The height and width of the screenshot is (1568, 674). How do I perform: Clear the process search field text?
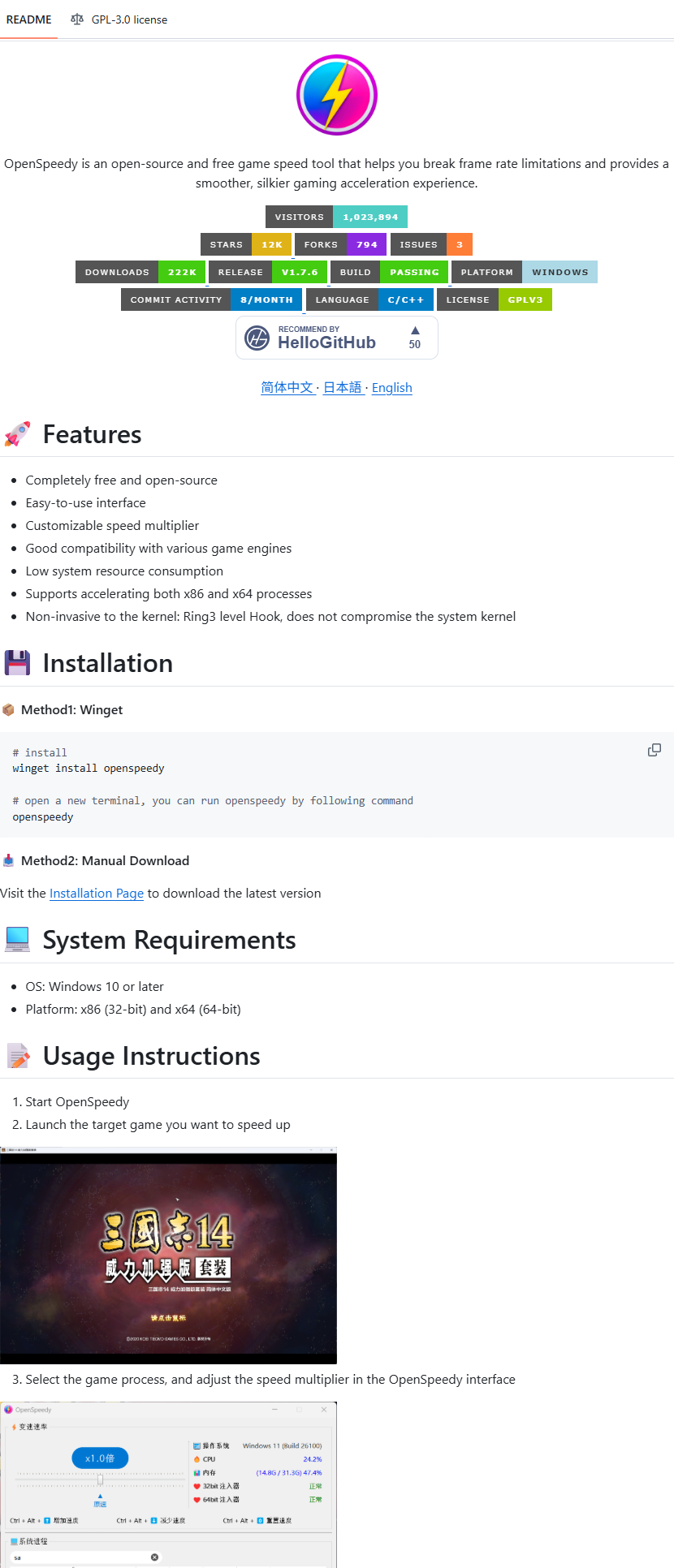(x=154, y=1557)
